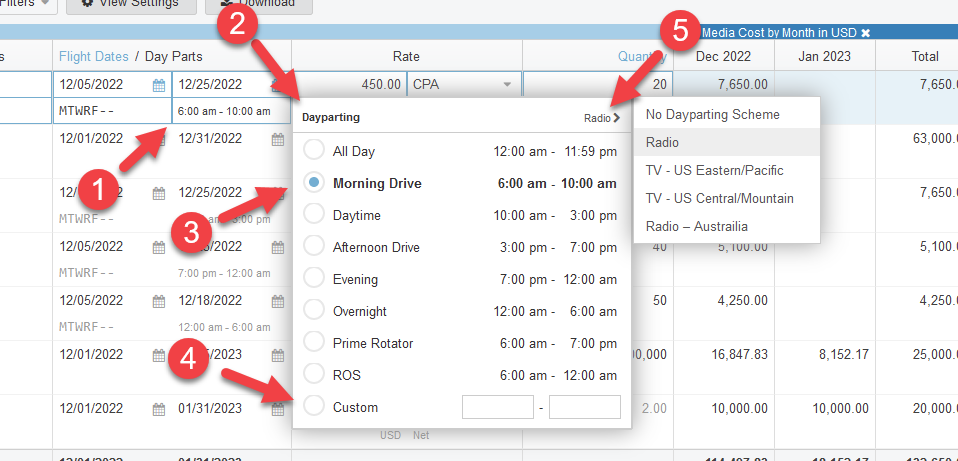
Task: Open calendar for 12/31/2022 end date
Action: point(277,139)
